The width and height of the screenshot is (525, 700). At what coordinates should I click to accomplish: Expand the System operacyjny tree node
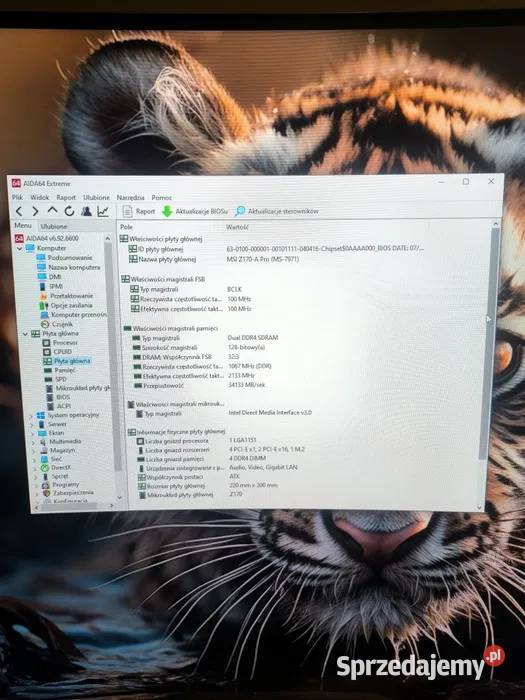(x=32, y=416)
